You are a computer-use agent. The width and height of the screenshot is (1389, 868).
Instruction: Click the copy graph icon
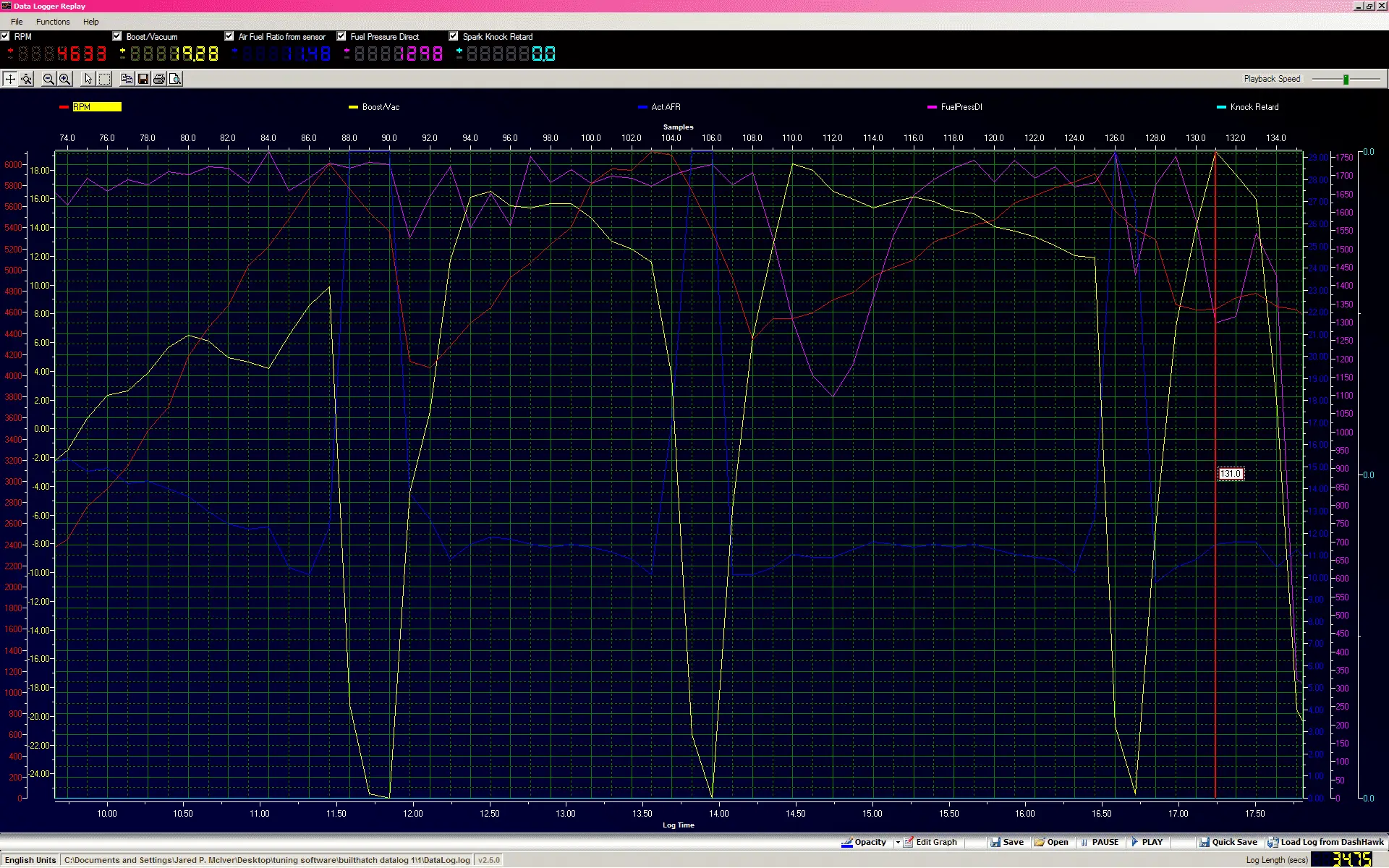point(127,79)
